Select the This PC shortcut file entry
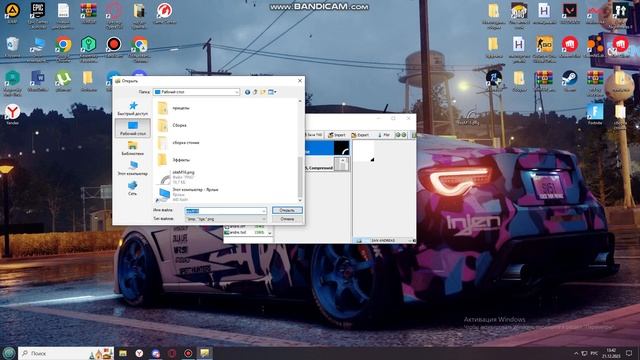This screenshot has width=640, height=360. click(x=188, y=195)
